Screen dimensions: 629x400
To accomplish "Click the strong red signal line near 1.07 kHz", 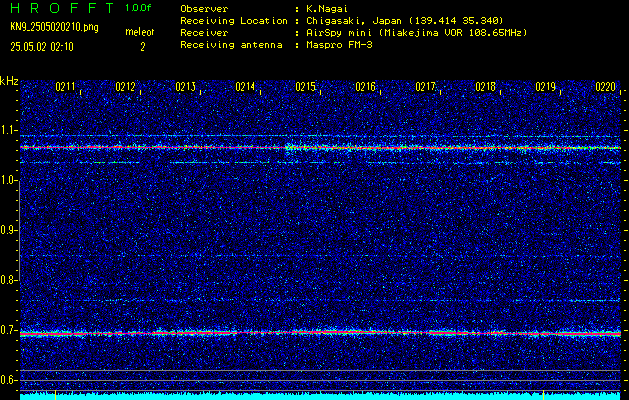I will coord(320,148).
